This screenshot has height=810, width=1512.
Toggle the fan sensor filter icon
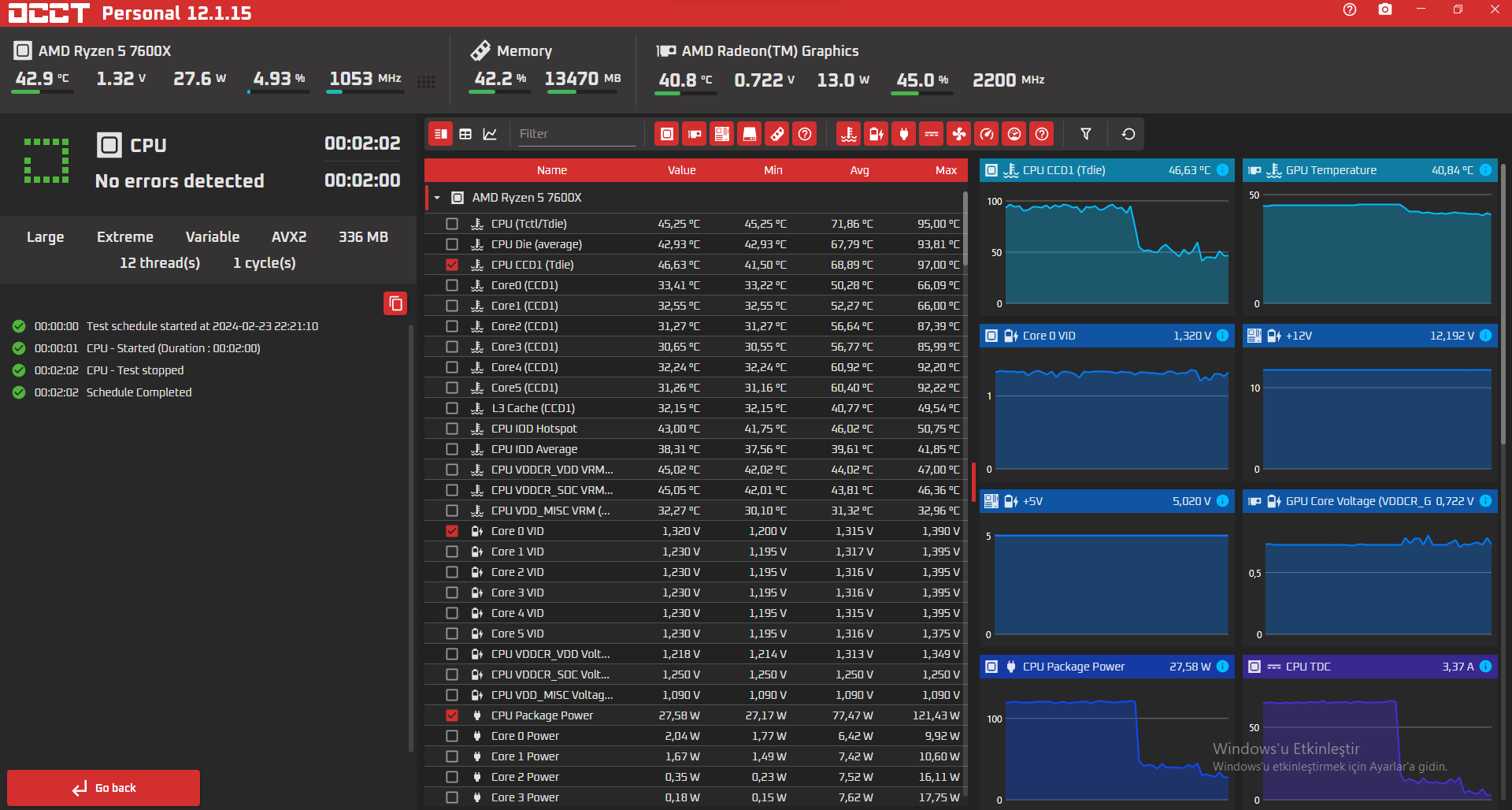click(x=959, y=134)
